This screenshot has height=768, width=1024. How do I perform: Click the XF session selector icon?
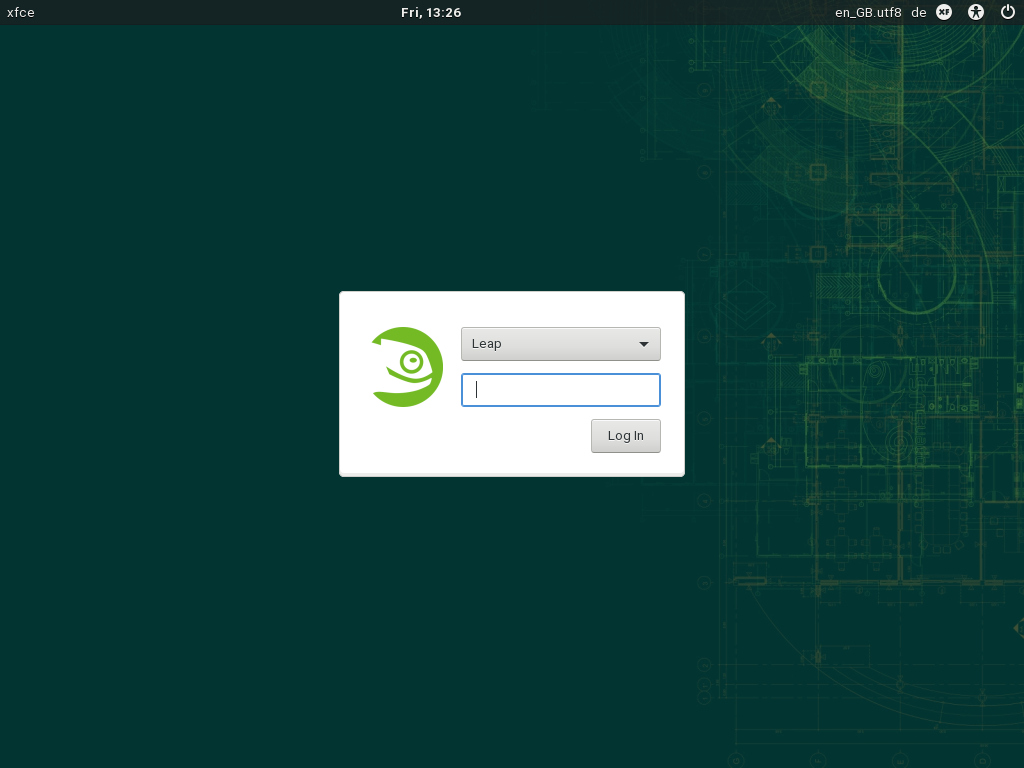pyautogui.click(x=944, y=12)
